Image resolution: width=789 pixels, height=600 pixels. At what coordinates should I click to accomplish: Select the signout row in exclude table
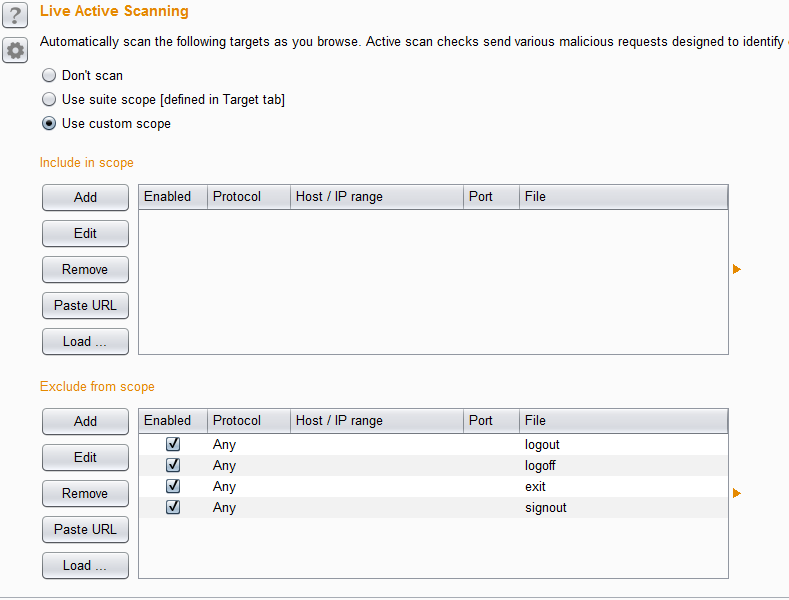coord(545,508)
